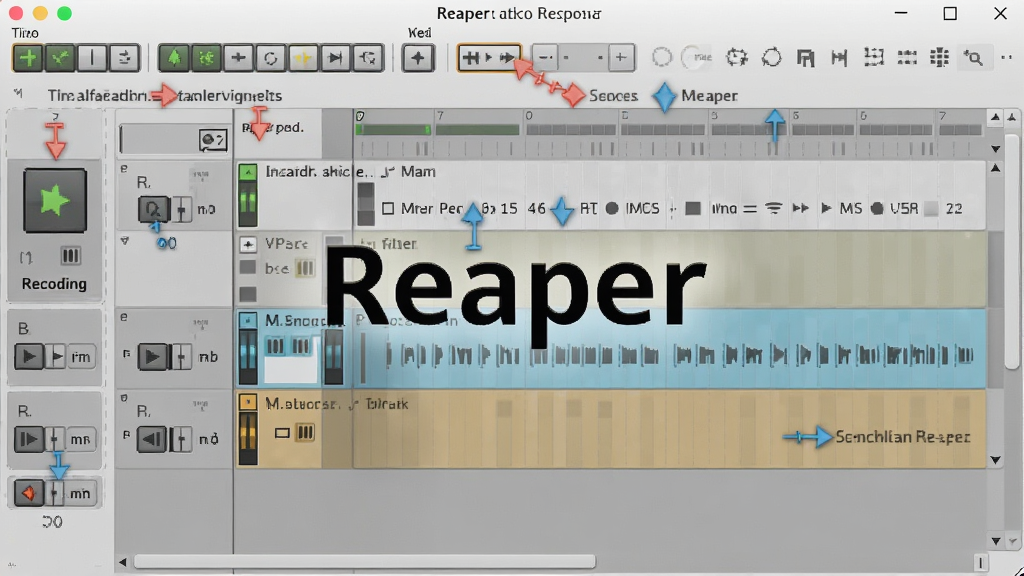The height and width of the screenshot is (576, 1024).
Task: Click the minus stepper button in toolbar
Action: (545, 57)
